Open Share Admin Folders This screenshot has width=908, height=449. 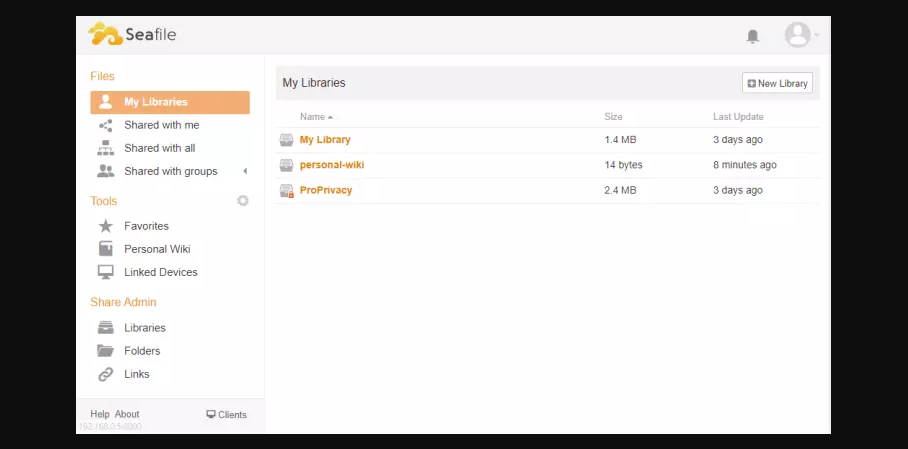142,351
